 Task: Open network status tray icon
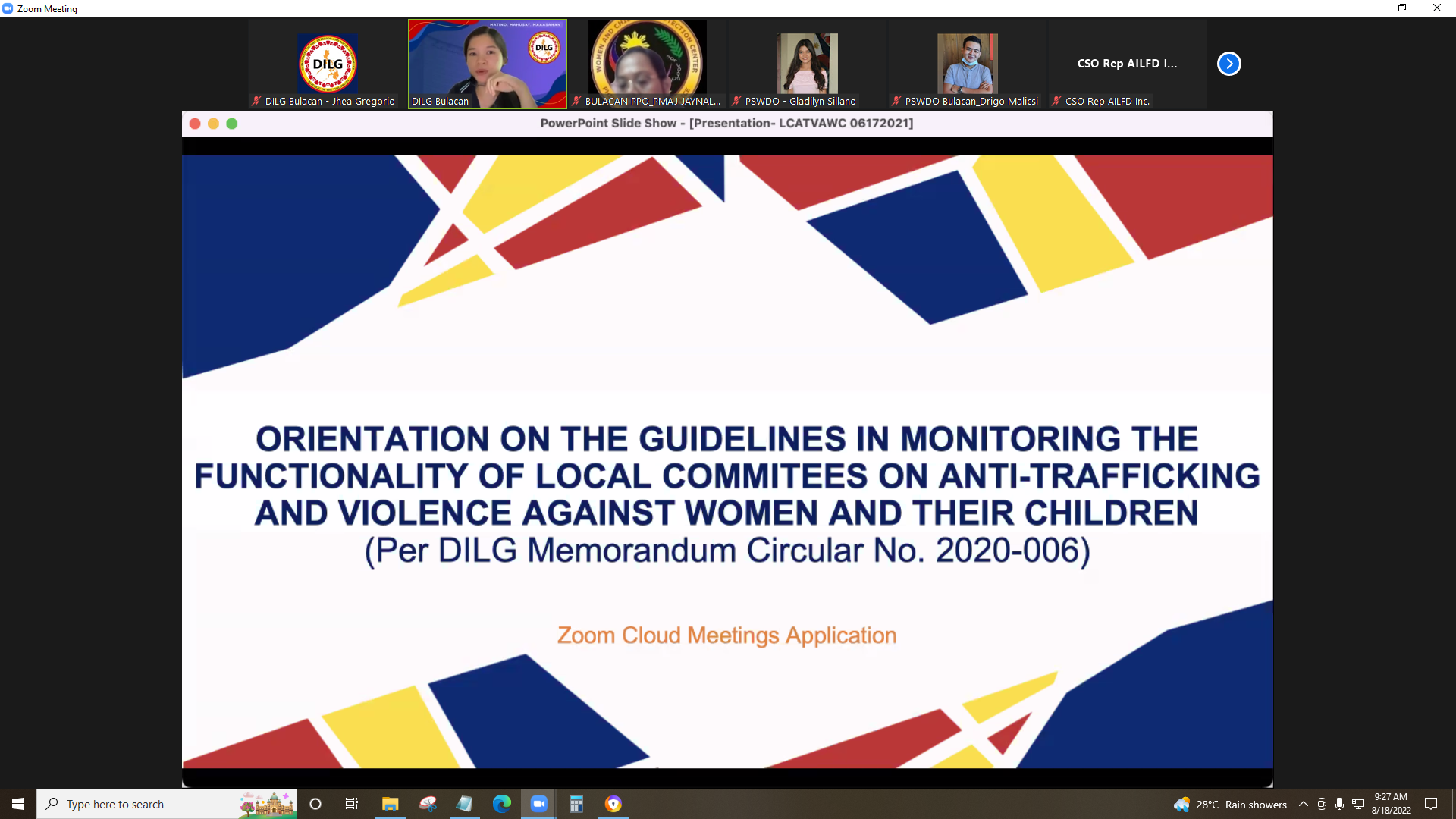coord(1358,804)
